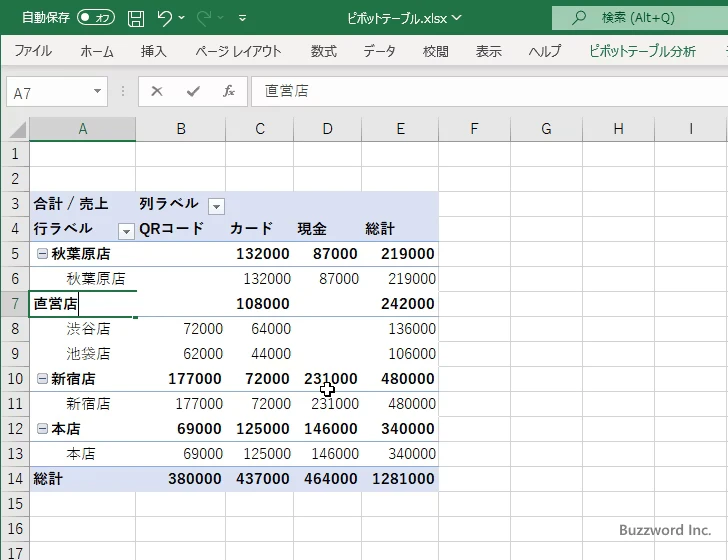Open the 列ラベル filter dropdown

tap(216, 206)
